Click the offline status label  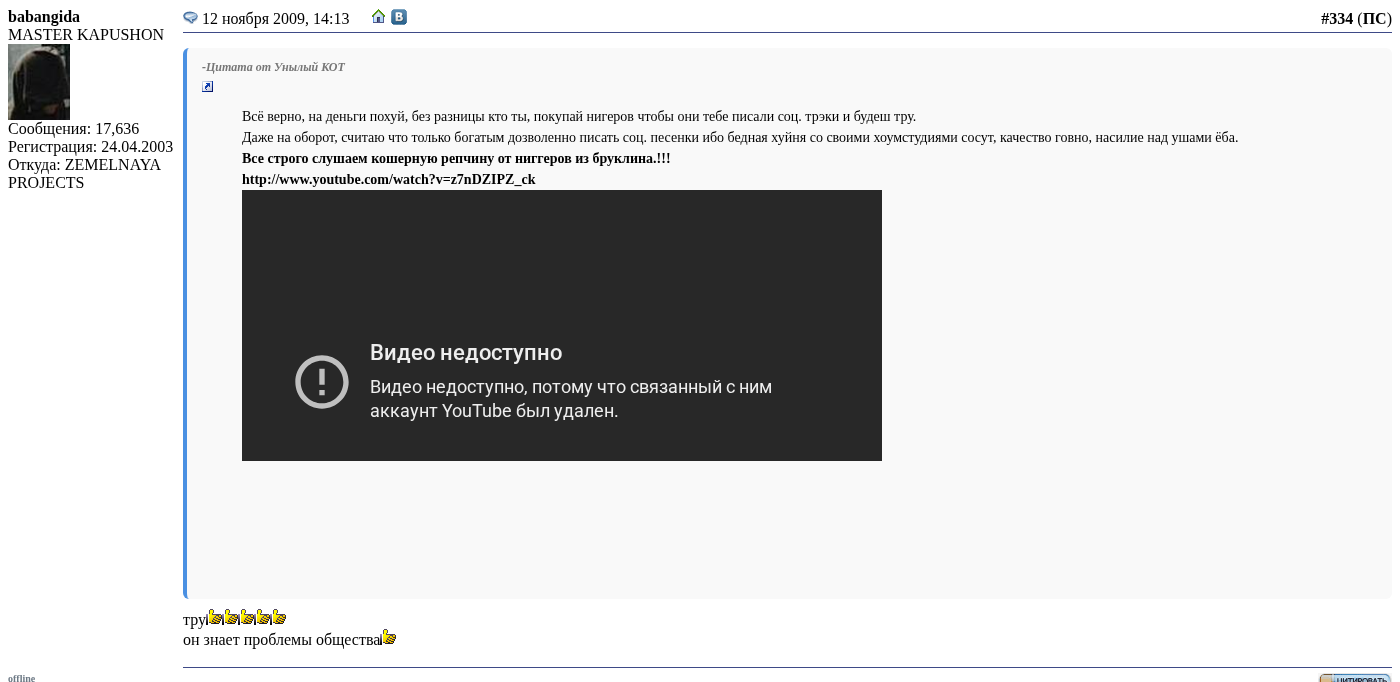[x=21, y=678]
